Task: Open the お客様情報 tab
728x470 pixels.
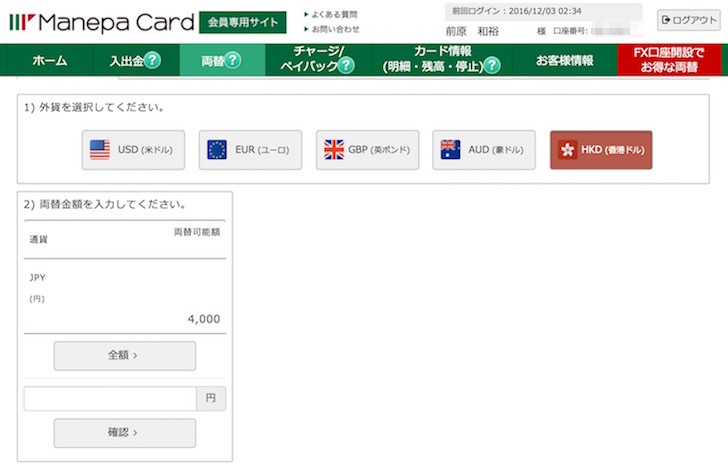Action: coord(565,60)
